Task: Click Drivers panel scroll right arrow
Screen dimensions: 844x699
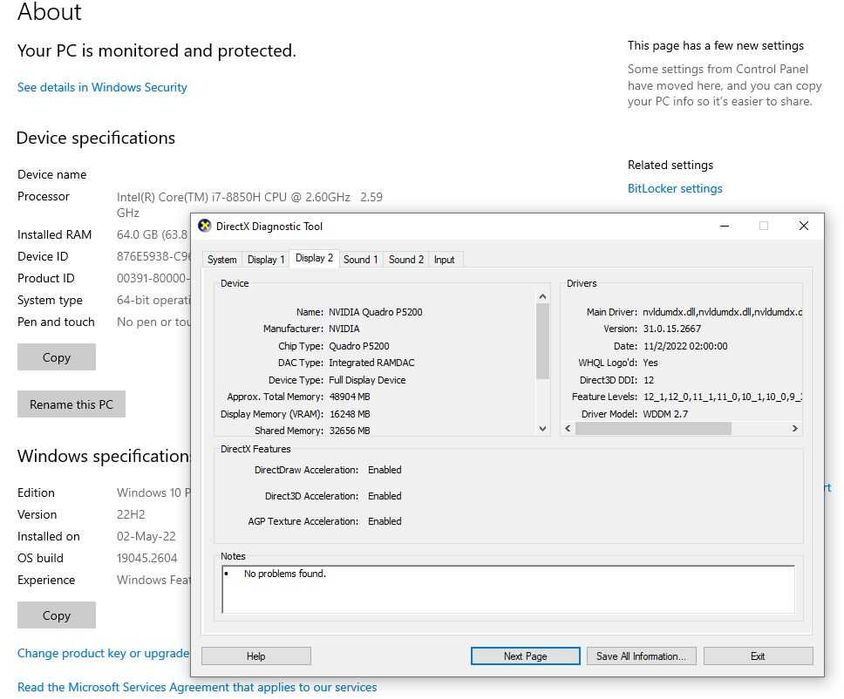Action: [x=795, y=428]
